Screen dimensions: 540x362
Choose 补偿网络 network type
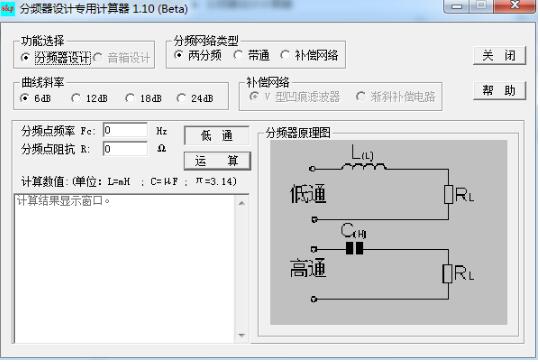(309, 55)
